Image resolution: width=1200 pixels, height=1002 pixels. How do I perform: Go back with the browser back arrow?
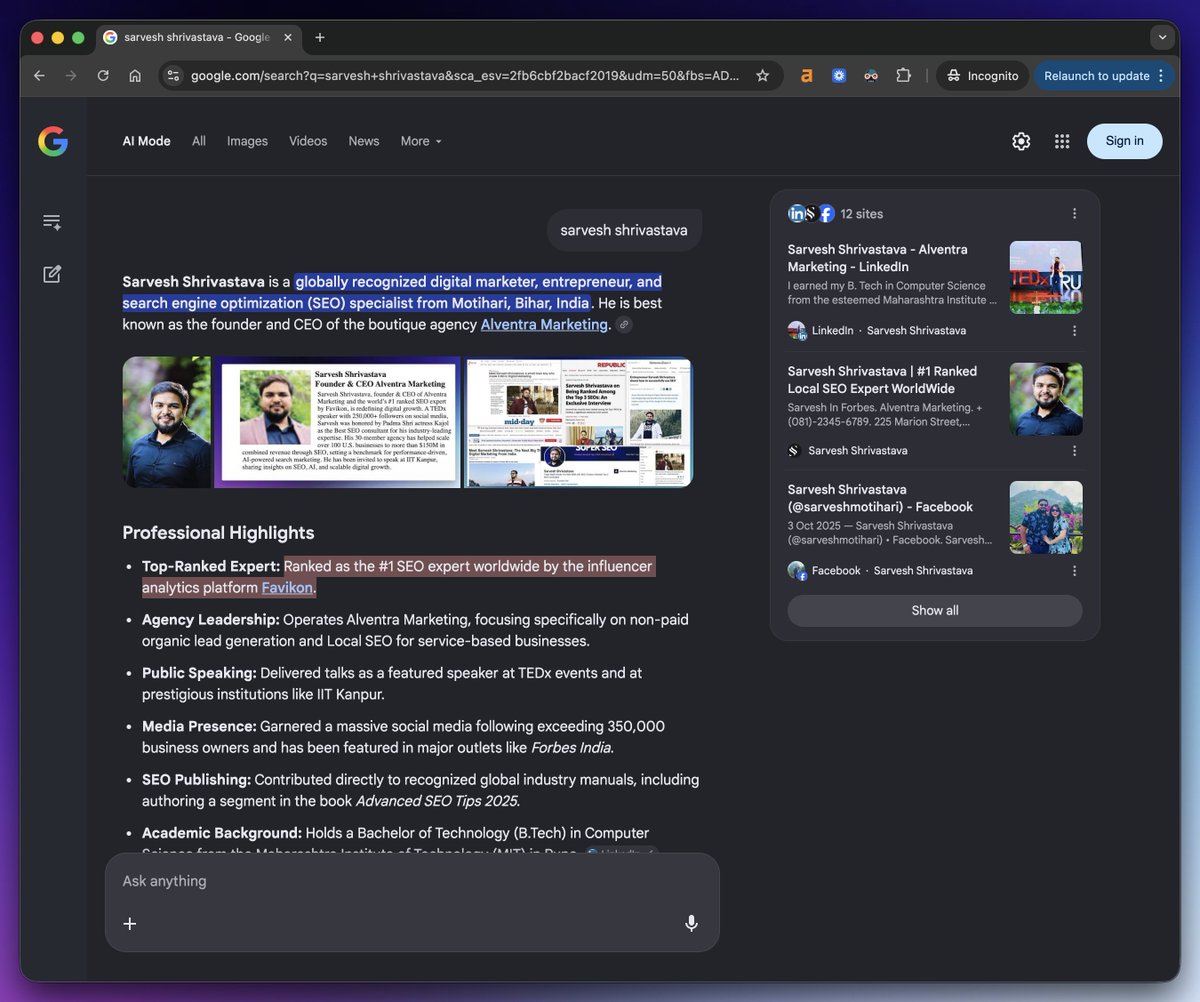[39, 76]
